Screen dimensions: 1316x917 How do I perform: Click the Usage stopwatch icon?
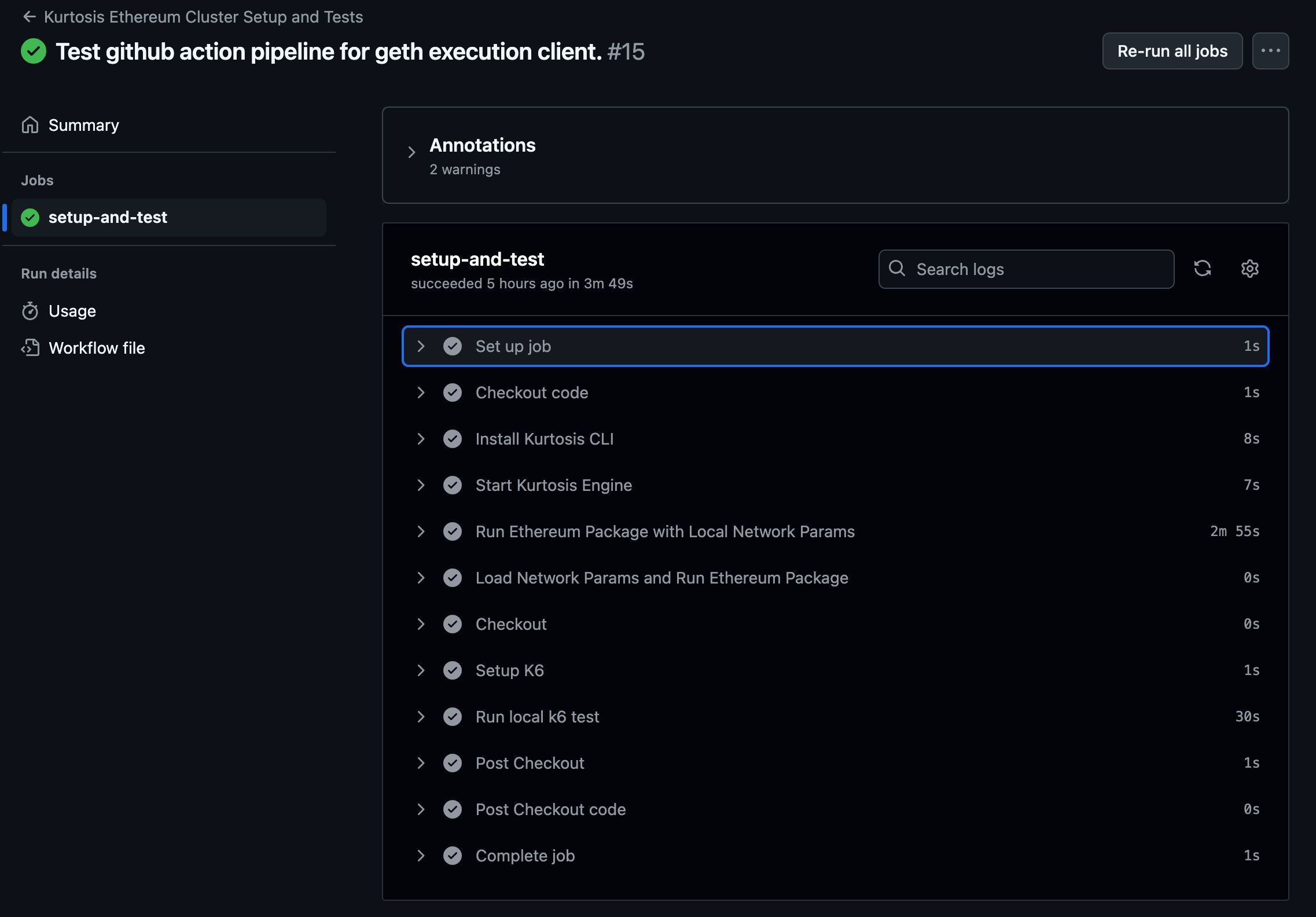coord(30,311)
